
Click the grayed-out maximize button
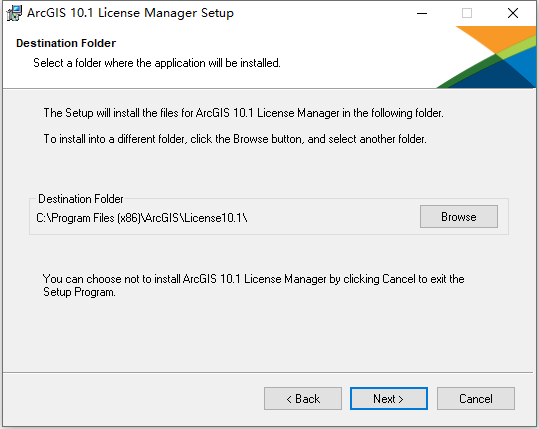[x=466, y=13]
